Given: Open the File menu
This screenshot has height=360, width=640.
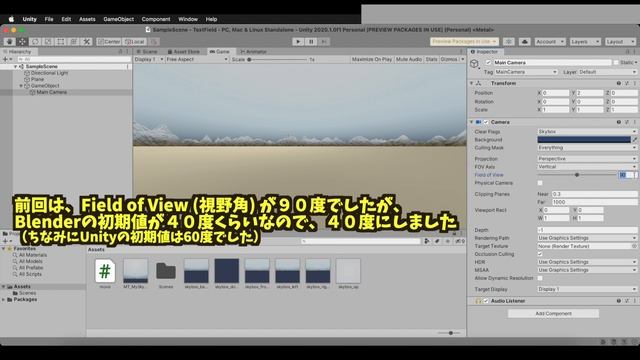Looking at the screenshot, I should tap(49, 19).
